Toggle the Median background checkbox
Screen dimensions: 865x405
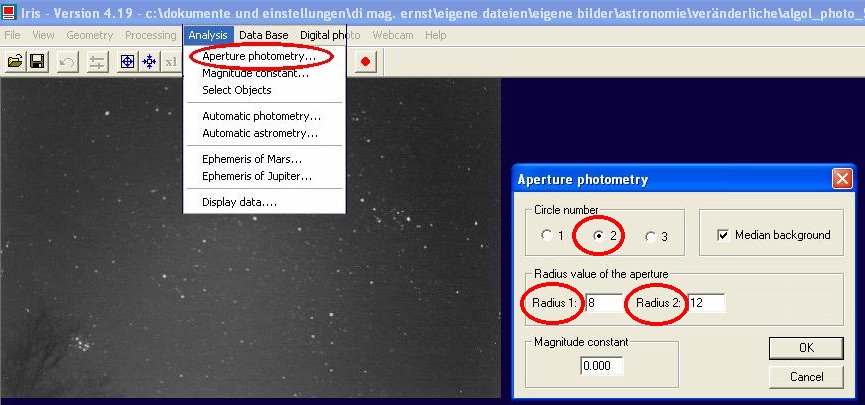tap(723, 235)
